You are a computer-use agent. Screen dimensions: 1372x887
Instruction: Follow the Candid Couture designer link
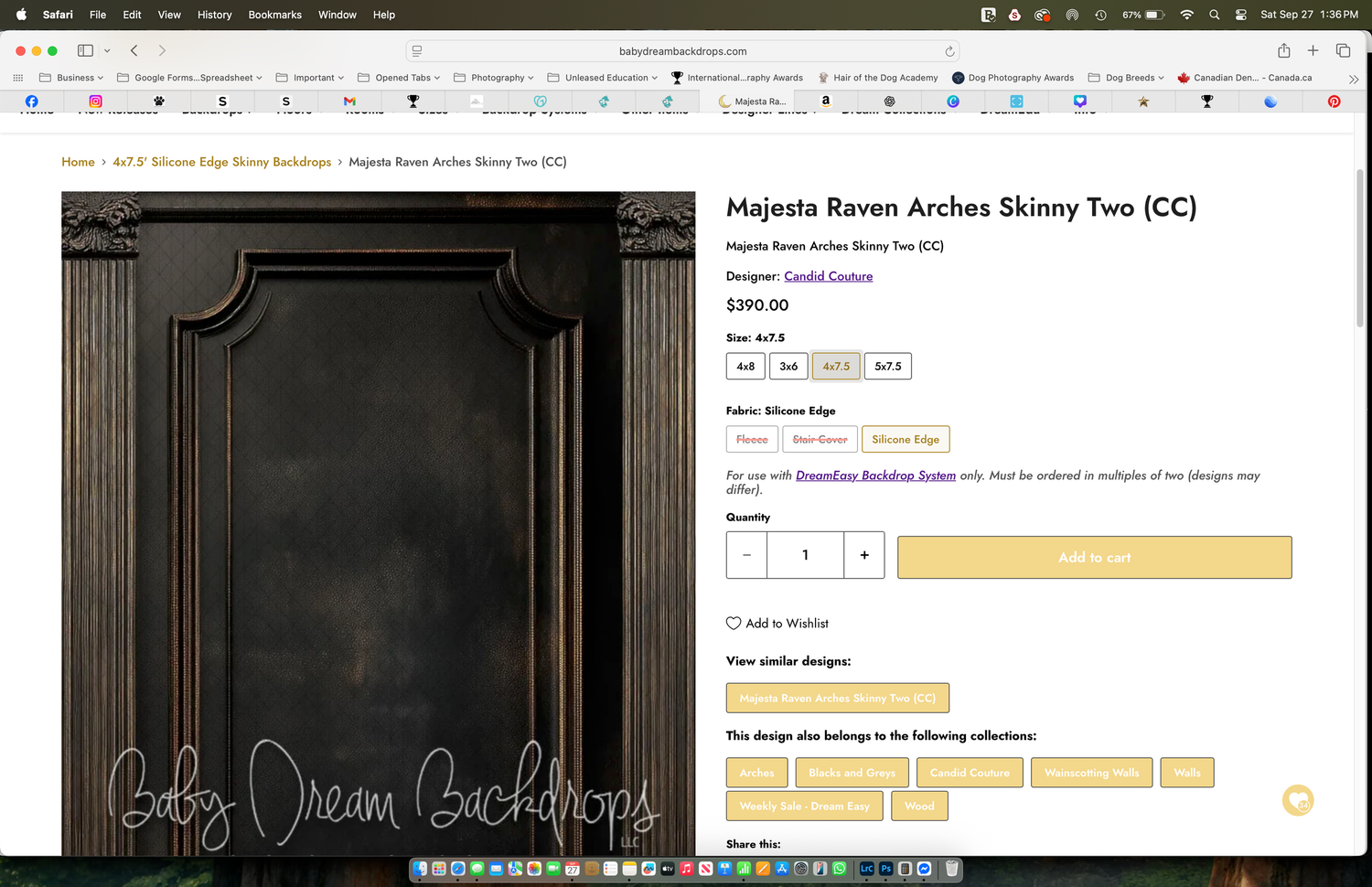click(828, 276)
